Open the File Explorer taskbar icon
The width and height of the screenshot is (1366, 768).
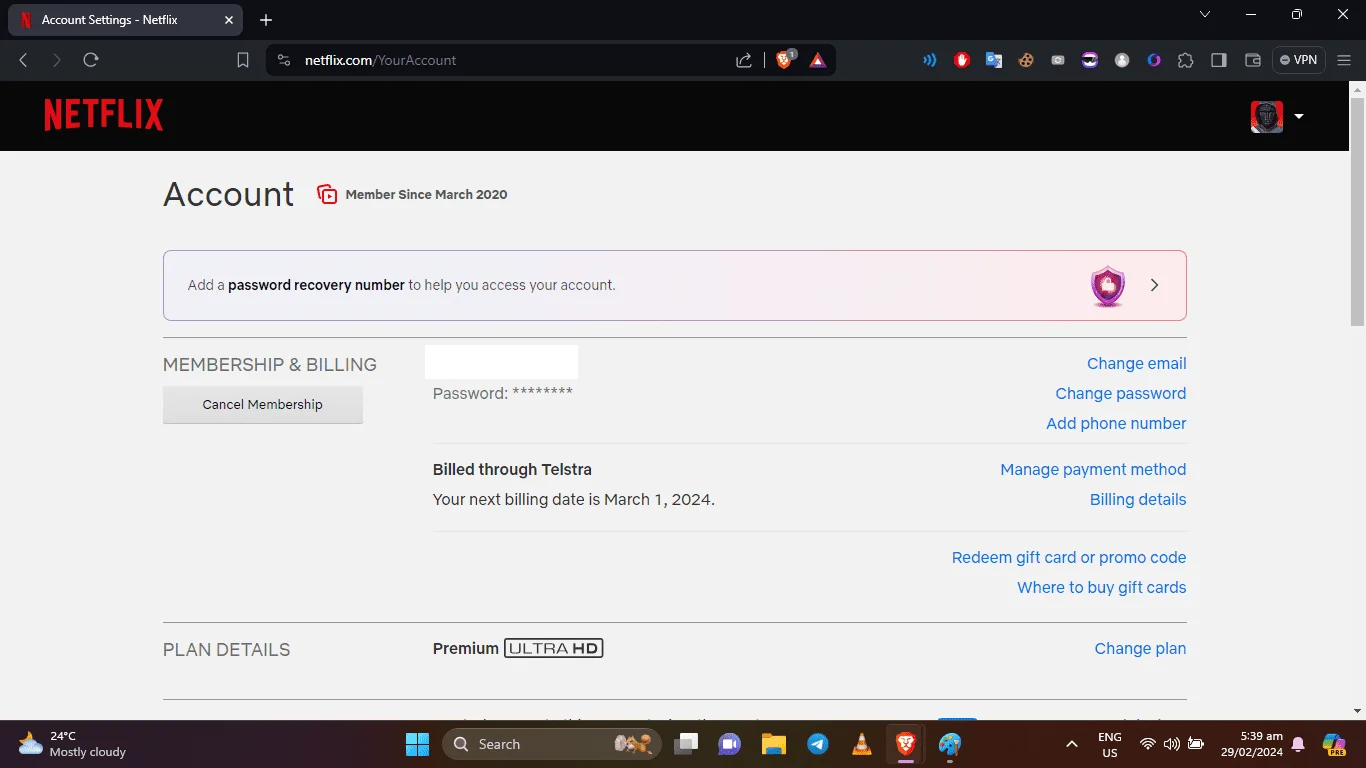coord(774,744)
